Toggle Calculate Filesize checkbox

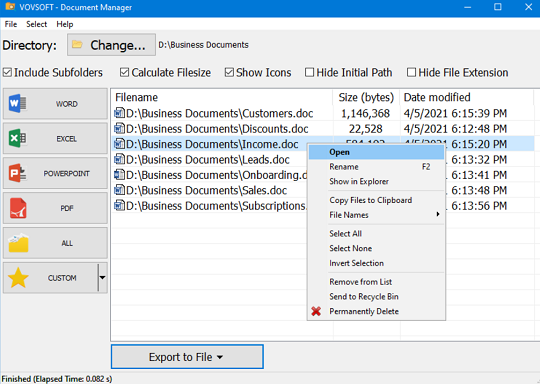pos(124,73)
